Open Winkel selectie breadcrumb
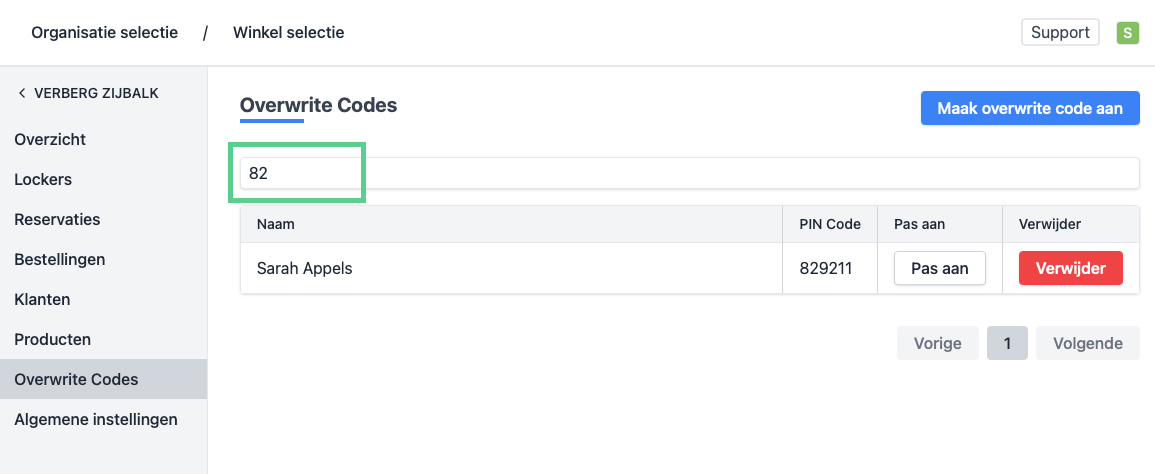Viewport: 1155px width, 474px height. tap(288, 33)
